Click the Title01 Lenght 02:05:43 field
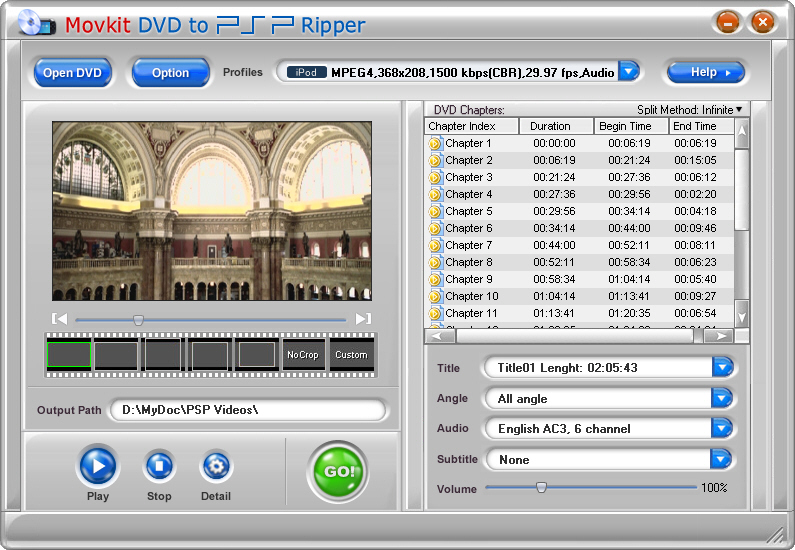 pos(598,367)
